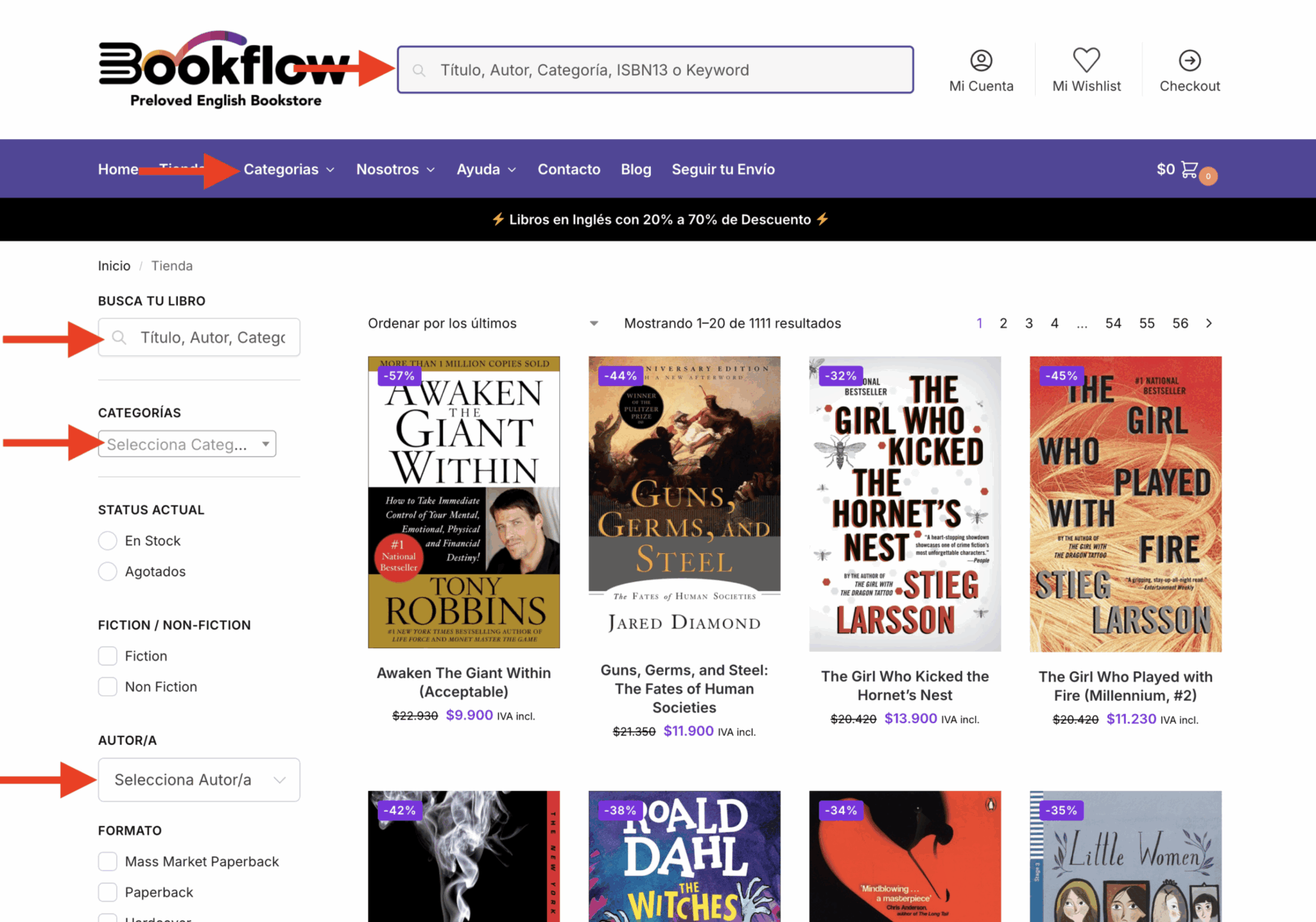Go to results page 56
This screenshot has width=1316, height=922.
1181,323
